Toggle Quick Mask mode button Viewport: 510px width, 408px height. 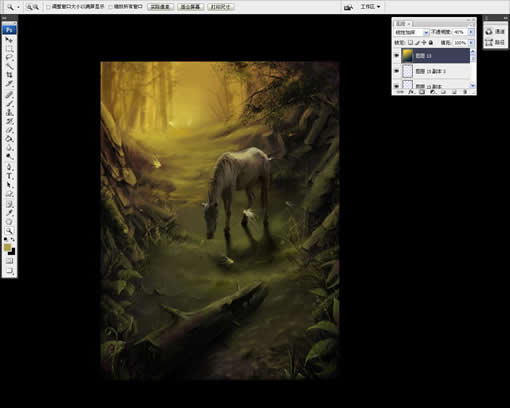[x=9, y=261]
